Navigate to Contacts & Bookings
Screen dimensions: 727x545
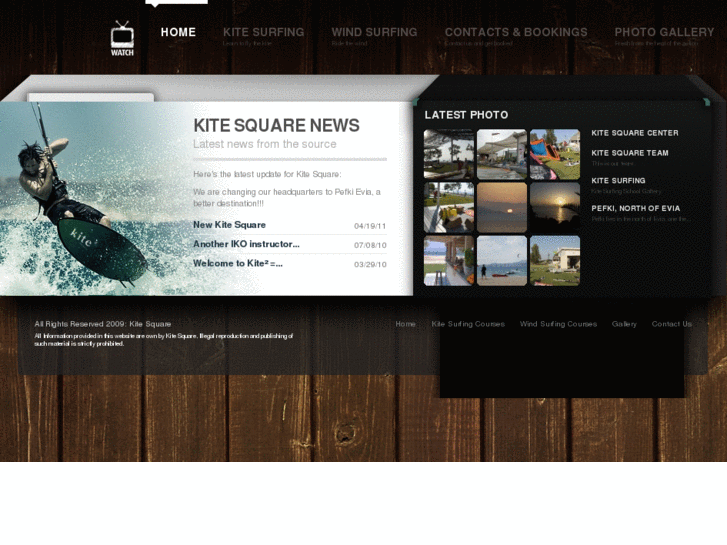pos(516,32)
